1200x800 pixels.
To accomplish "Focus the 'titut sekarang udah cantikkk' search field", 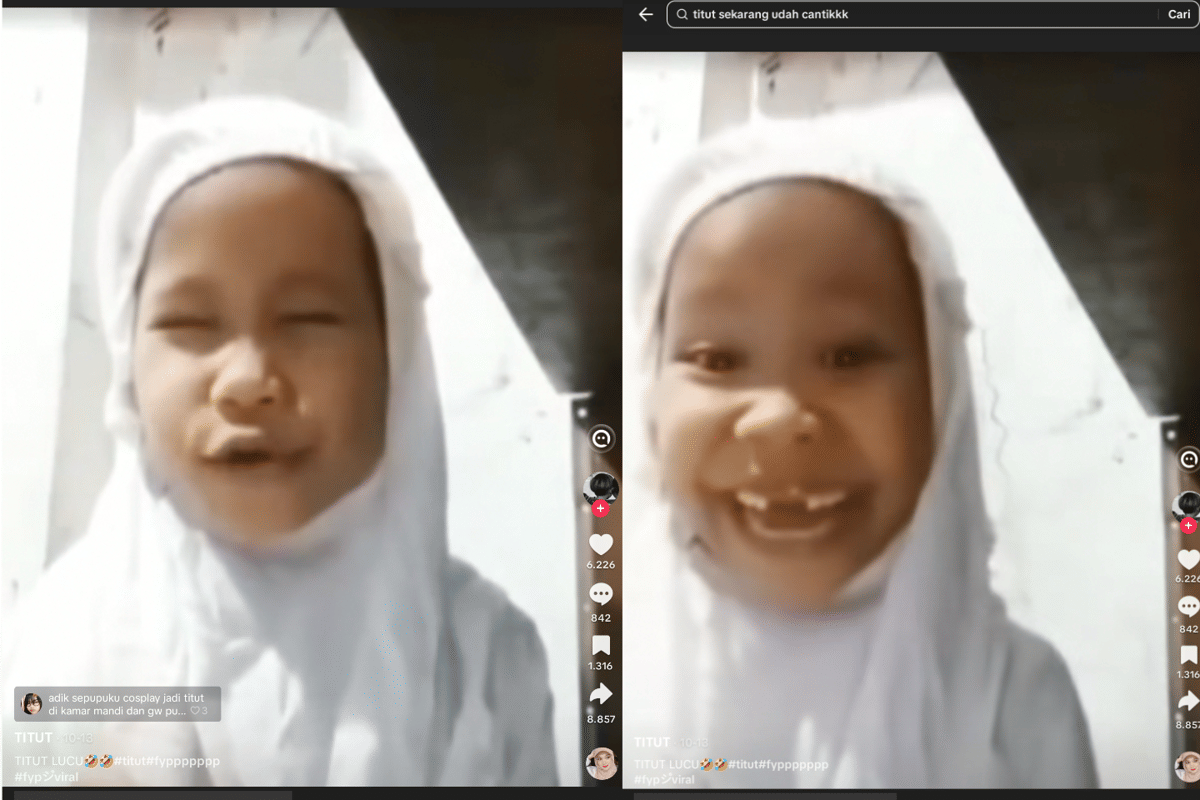I will click(930, 15).
